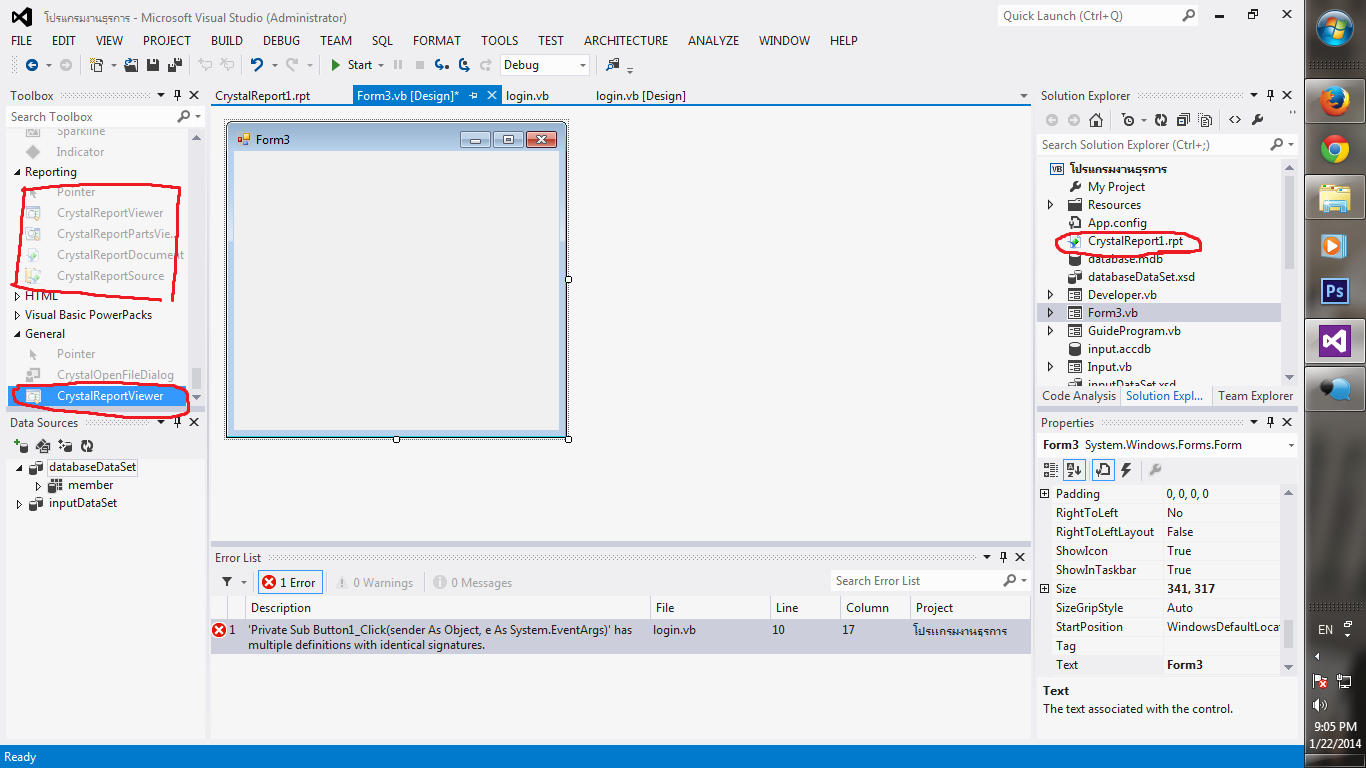Click the Configure Data Source with Wizard icon
This screenshot has width=1366, height=768.
click(65, 446)
